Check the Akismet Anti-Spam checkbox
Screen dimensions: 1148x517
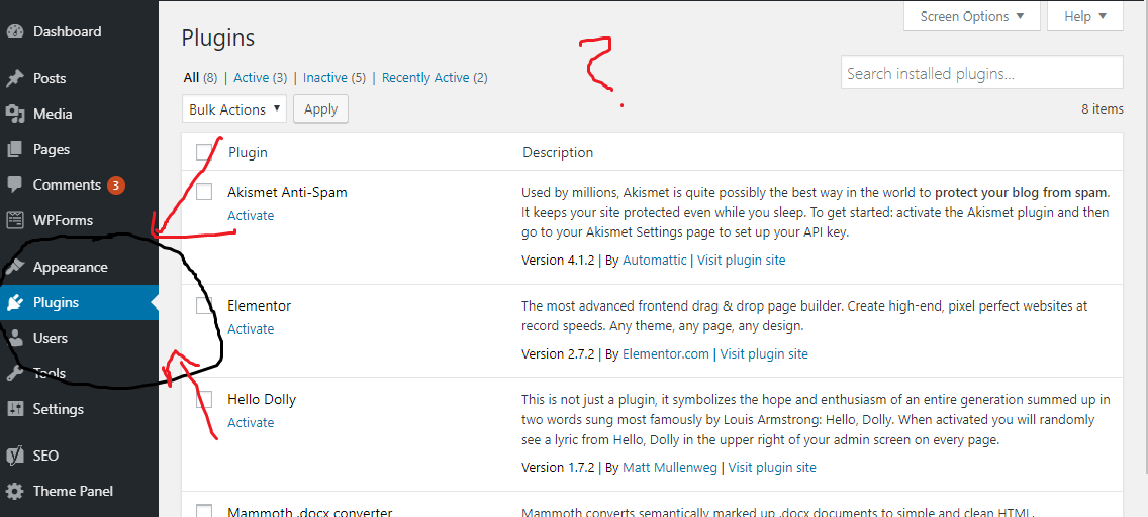[x=204, y=192]
